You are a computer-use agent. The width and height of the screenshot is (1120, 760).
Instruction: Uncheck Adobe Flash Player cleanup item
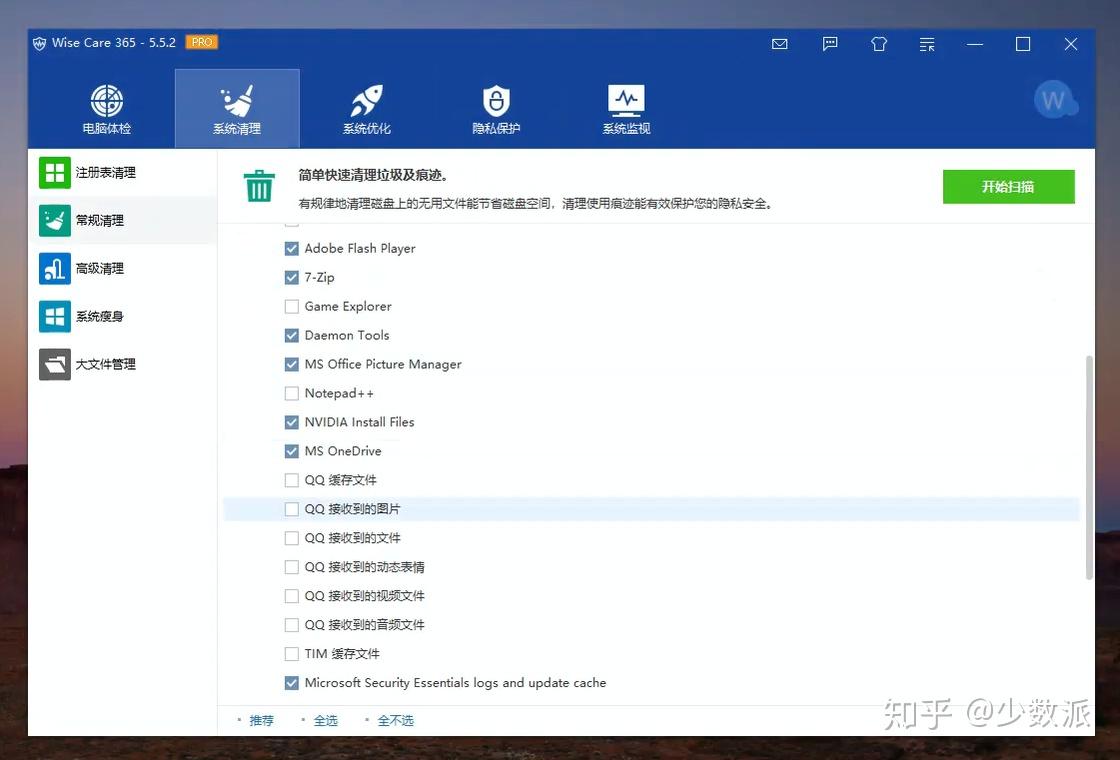click(x=290, y=248)
